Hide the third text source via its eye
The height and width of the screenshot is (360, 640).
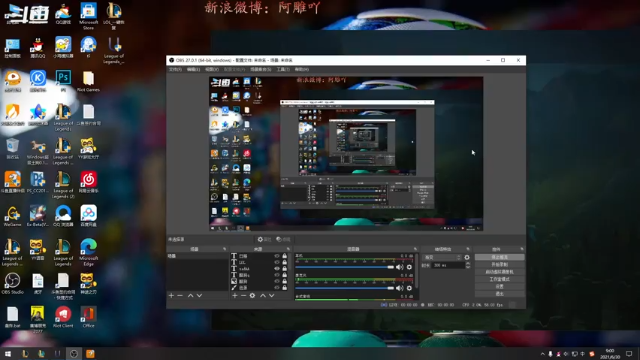point(277,269)
